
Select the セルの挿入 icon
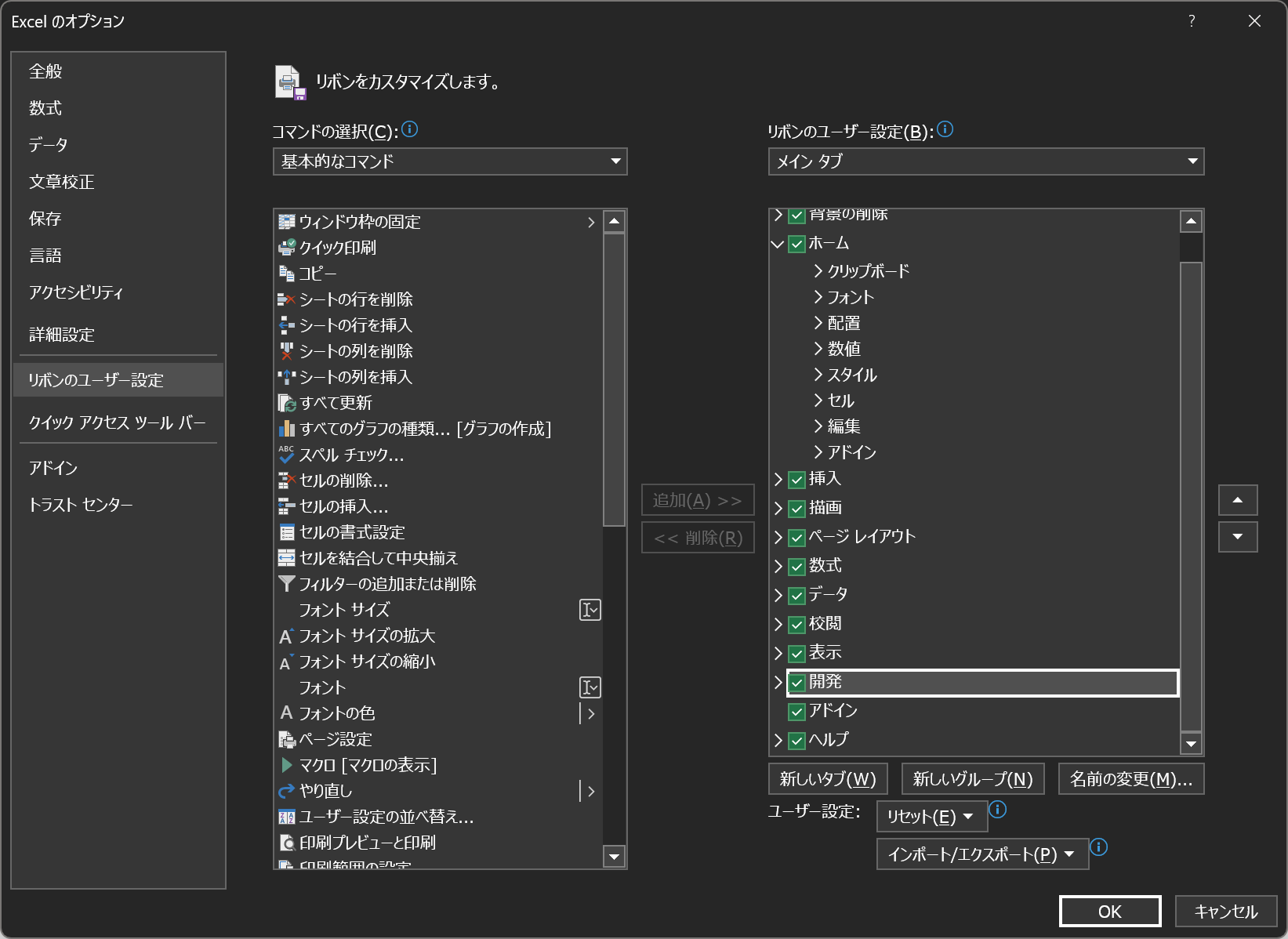[287, 506]
